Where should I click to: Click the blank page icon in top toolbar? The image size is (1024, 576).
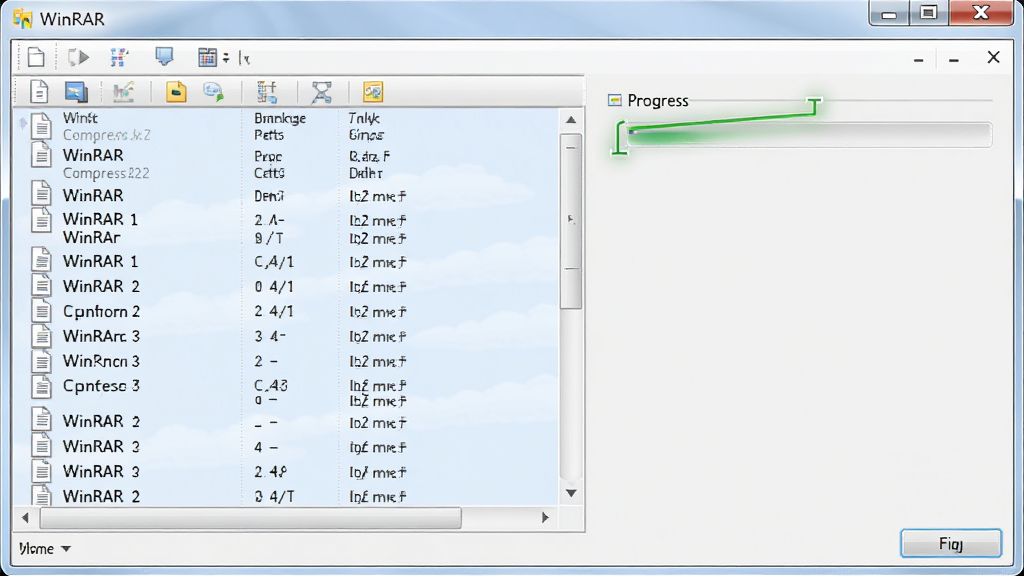[x=37, y=57]
